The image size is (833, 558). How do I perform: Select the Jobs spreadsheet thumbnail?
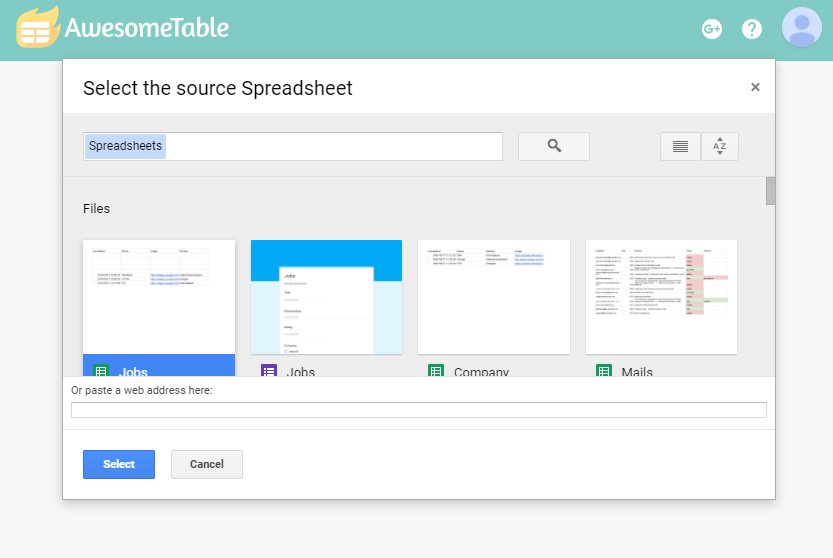[x=159, y=297]
